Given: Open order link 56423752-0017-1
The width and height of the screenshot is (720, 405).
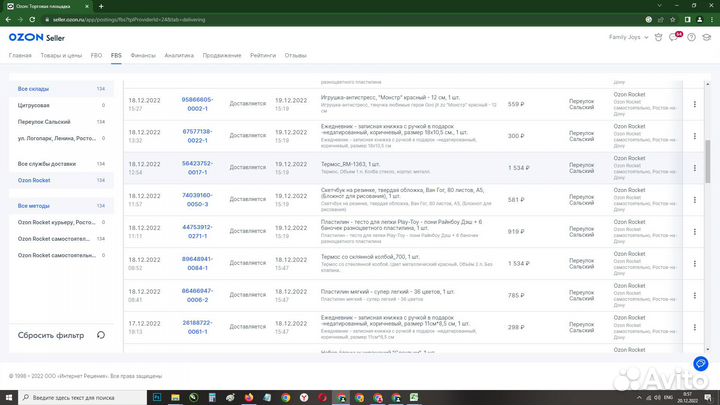Looking at the screenshot, I should pyautogui.click(x=197, y=168).
